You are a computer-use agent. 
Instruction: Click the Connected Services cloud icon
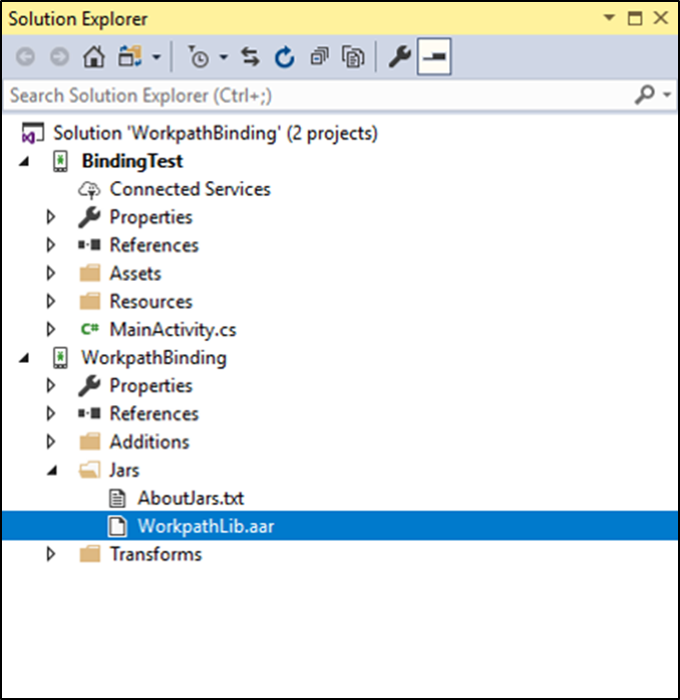click(x=89, y=190)
